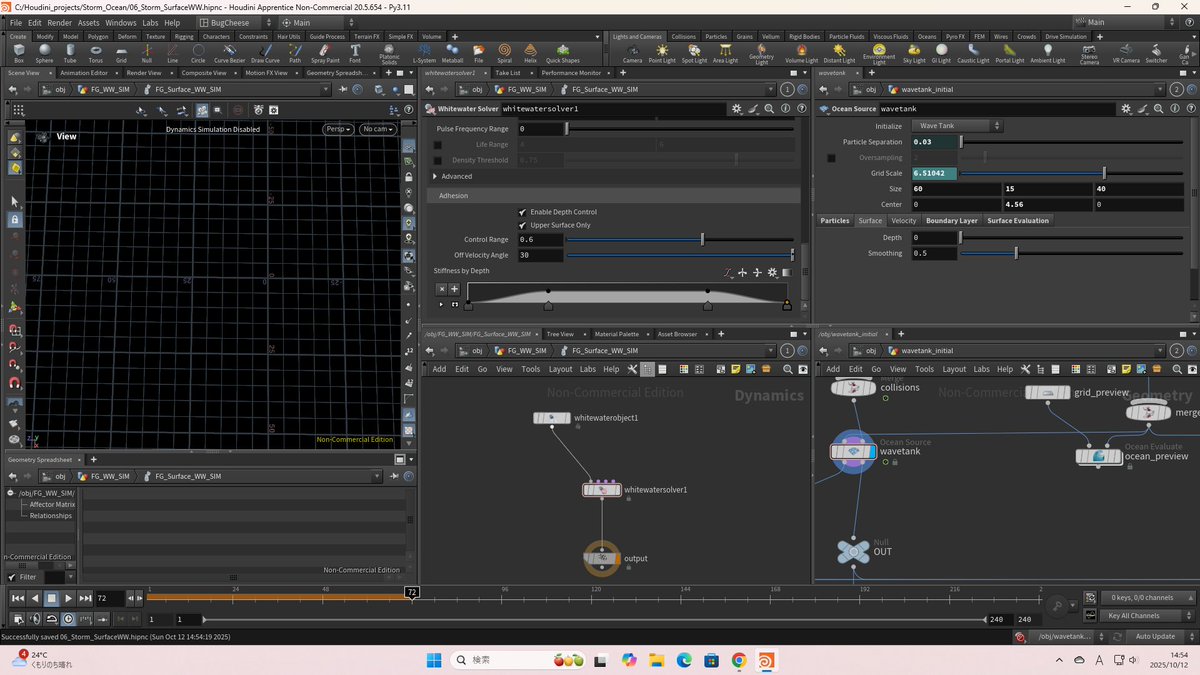
Task: Toggle the Oversampling checkbox
Action: (x=831, y=158)
